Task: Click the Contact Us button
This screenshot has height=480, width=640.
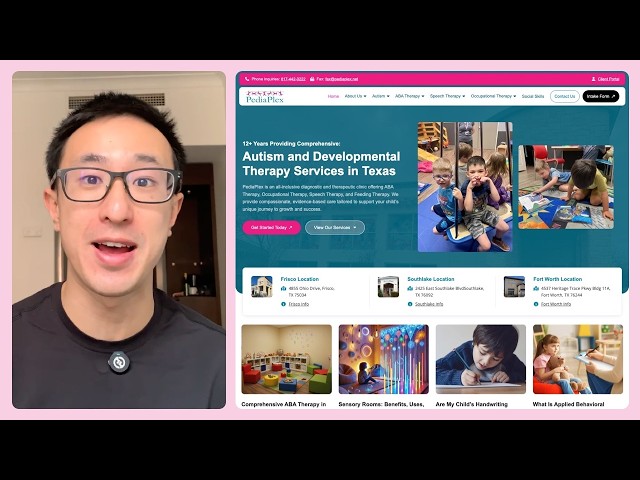Action: click(564, 96)
